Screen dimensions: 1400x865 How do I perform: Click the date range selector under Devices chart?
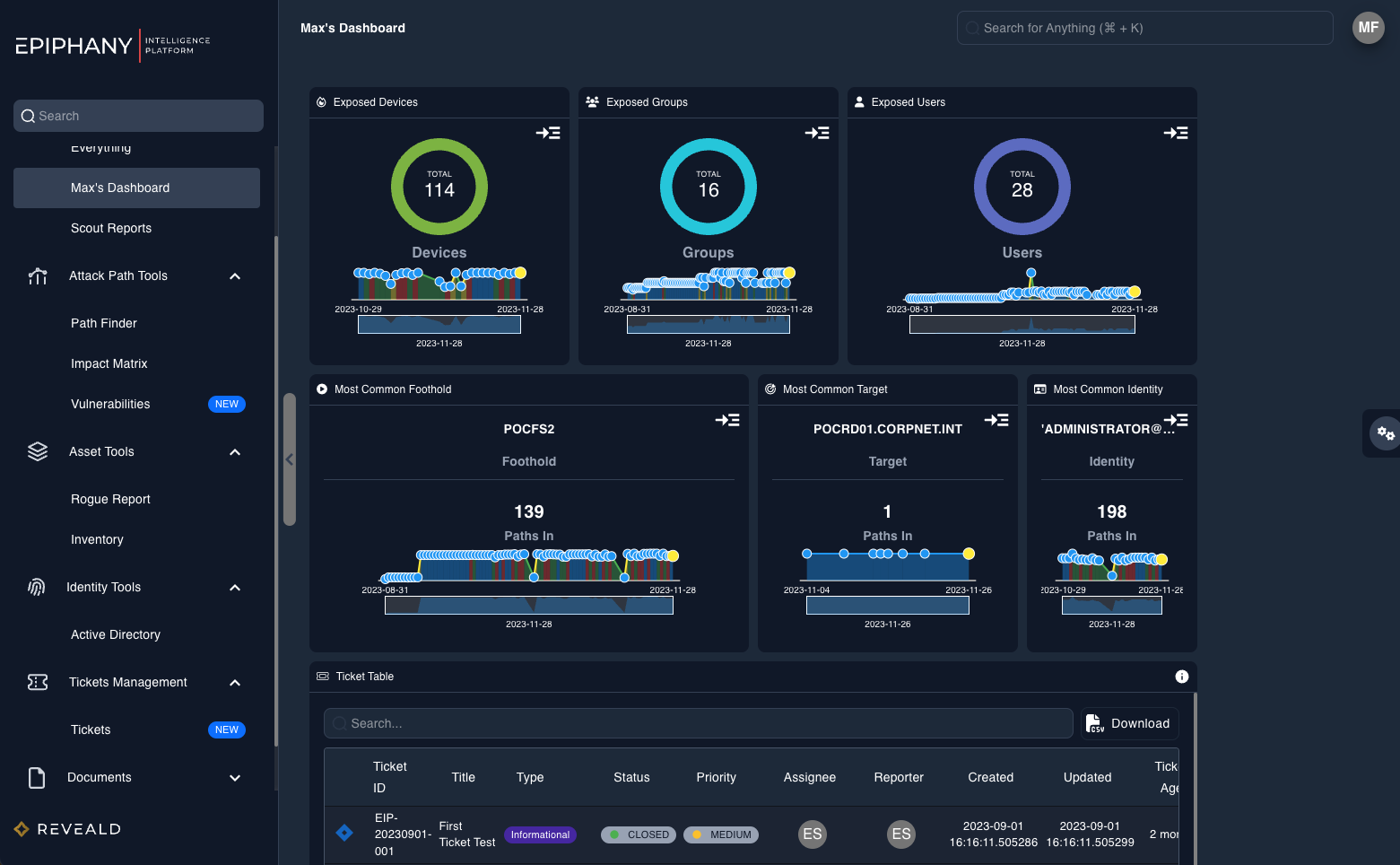click(x=439, y=324)
